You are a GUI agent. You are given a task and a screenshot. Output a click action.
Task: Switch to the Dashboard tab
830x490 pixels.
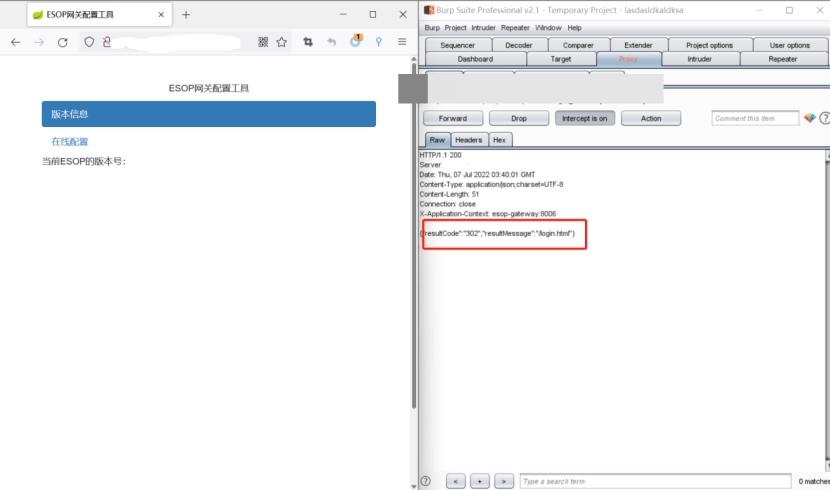pyautogui.click(x=475, y=59)
